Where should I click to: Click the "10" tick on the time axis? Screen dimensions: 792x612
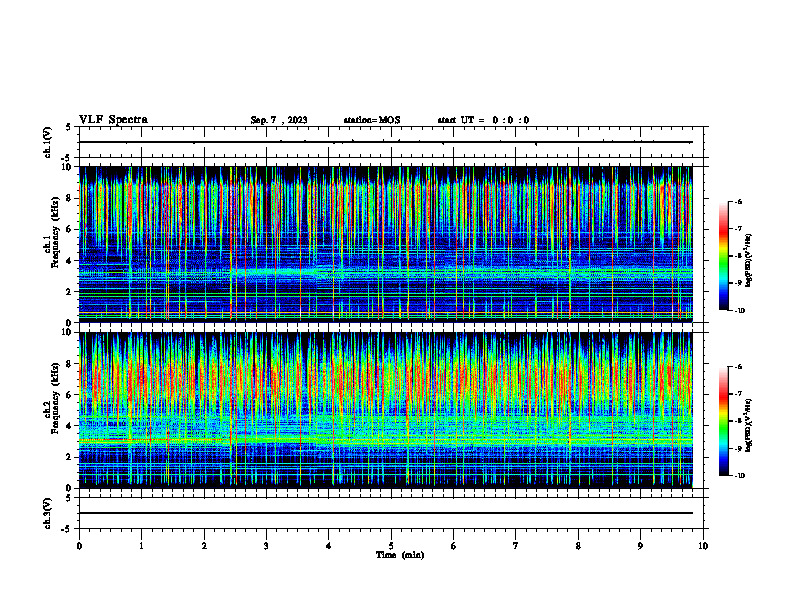pyautogui.click(x=703, y=546)
